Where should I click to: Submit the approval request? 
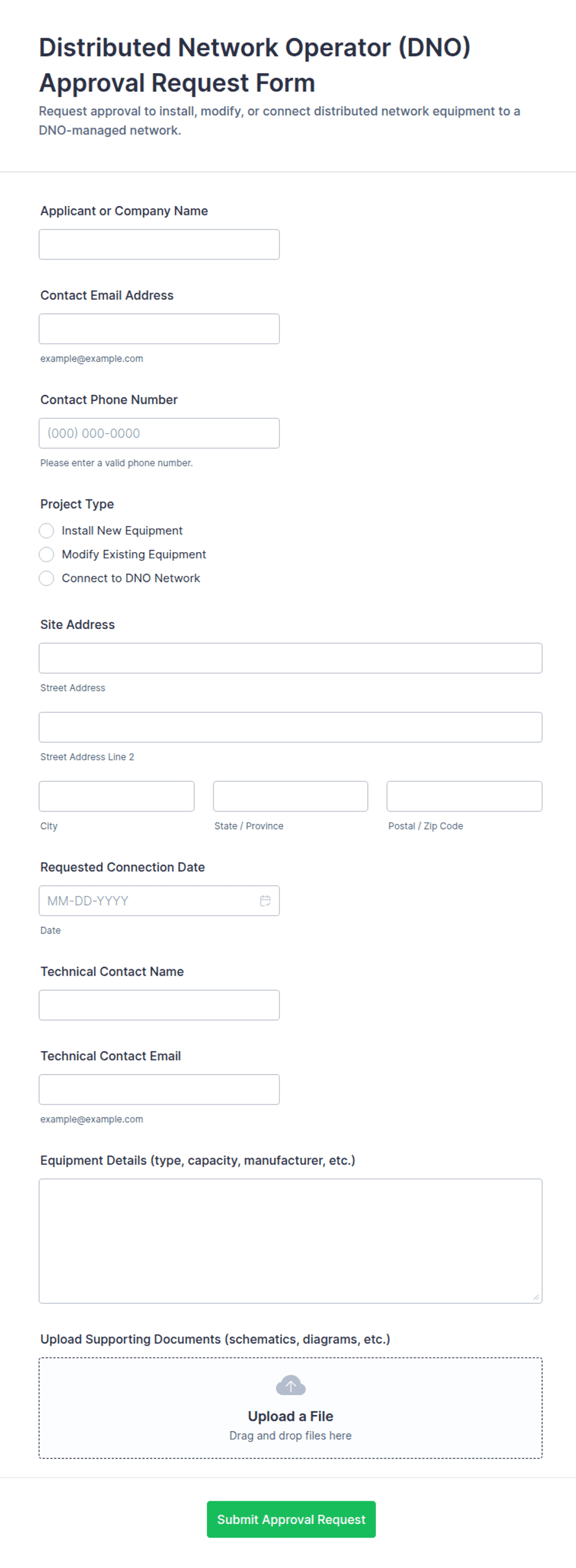tap(291, 1519)
